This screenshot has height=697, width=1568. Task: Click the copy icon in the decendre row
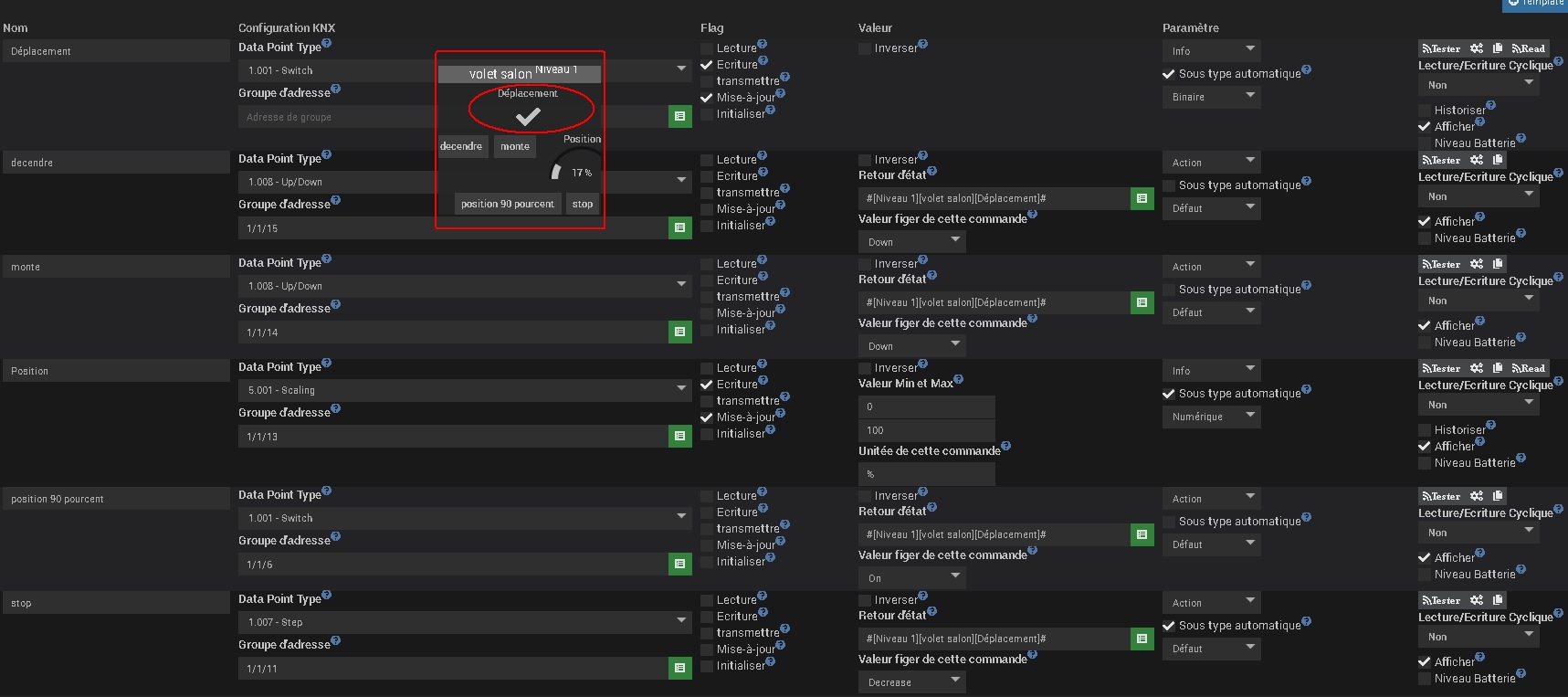[1498, 160]
